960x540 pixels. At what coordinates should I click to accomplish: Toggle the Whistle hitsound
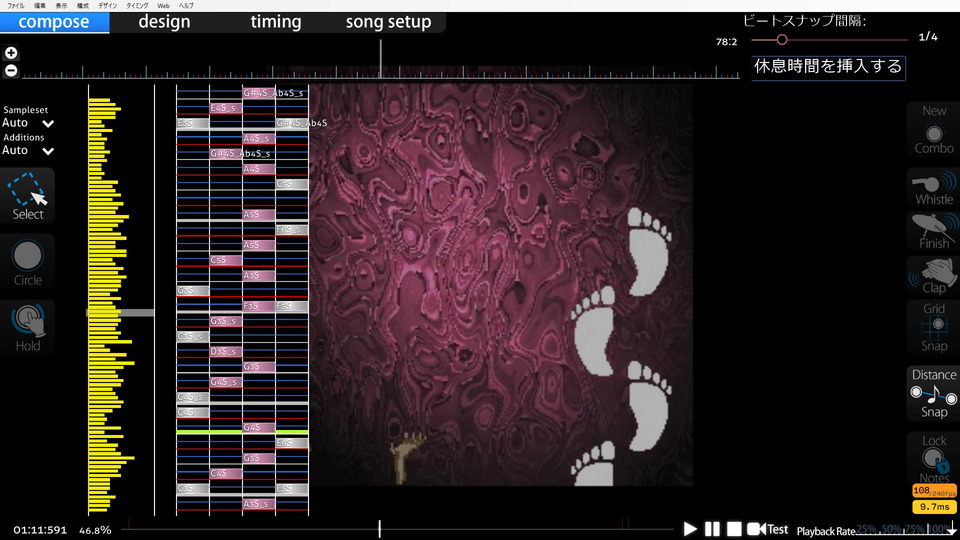[934, 188]
